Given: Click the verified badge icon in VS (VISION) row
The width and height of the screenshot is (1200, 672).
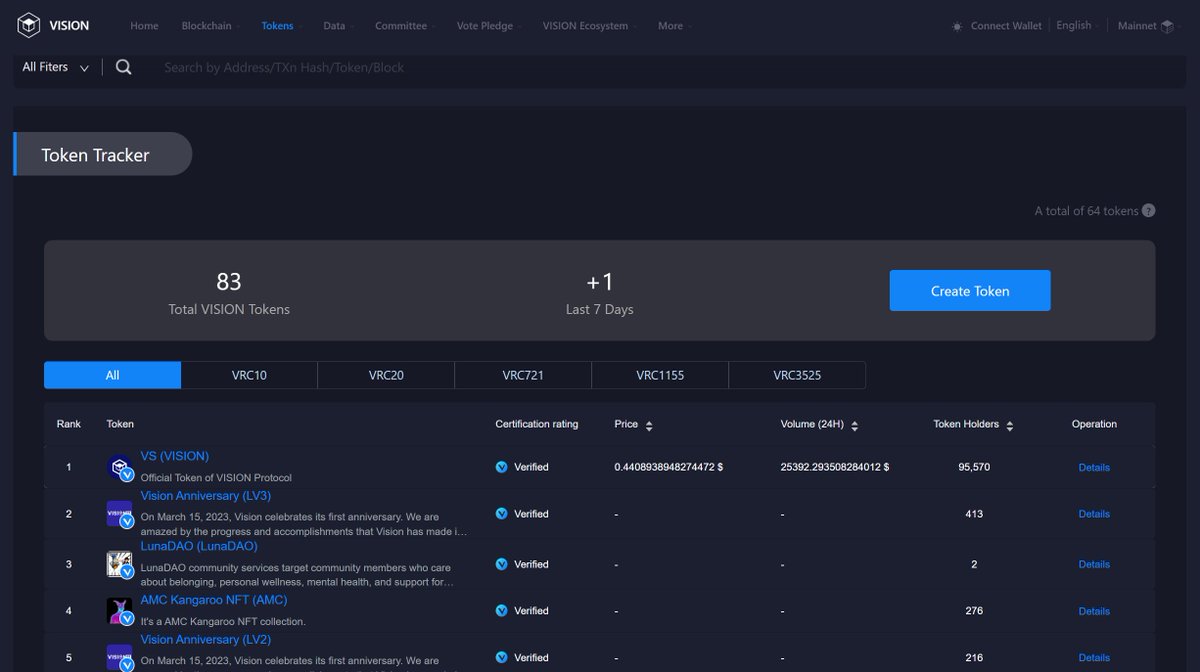Looking at the screenshot, I should 502,467.
